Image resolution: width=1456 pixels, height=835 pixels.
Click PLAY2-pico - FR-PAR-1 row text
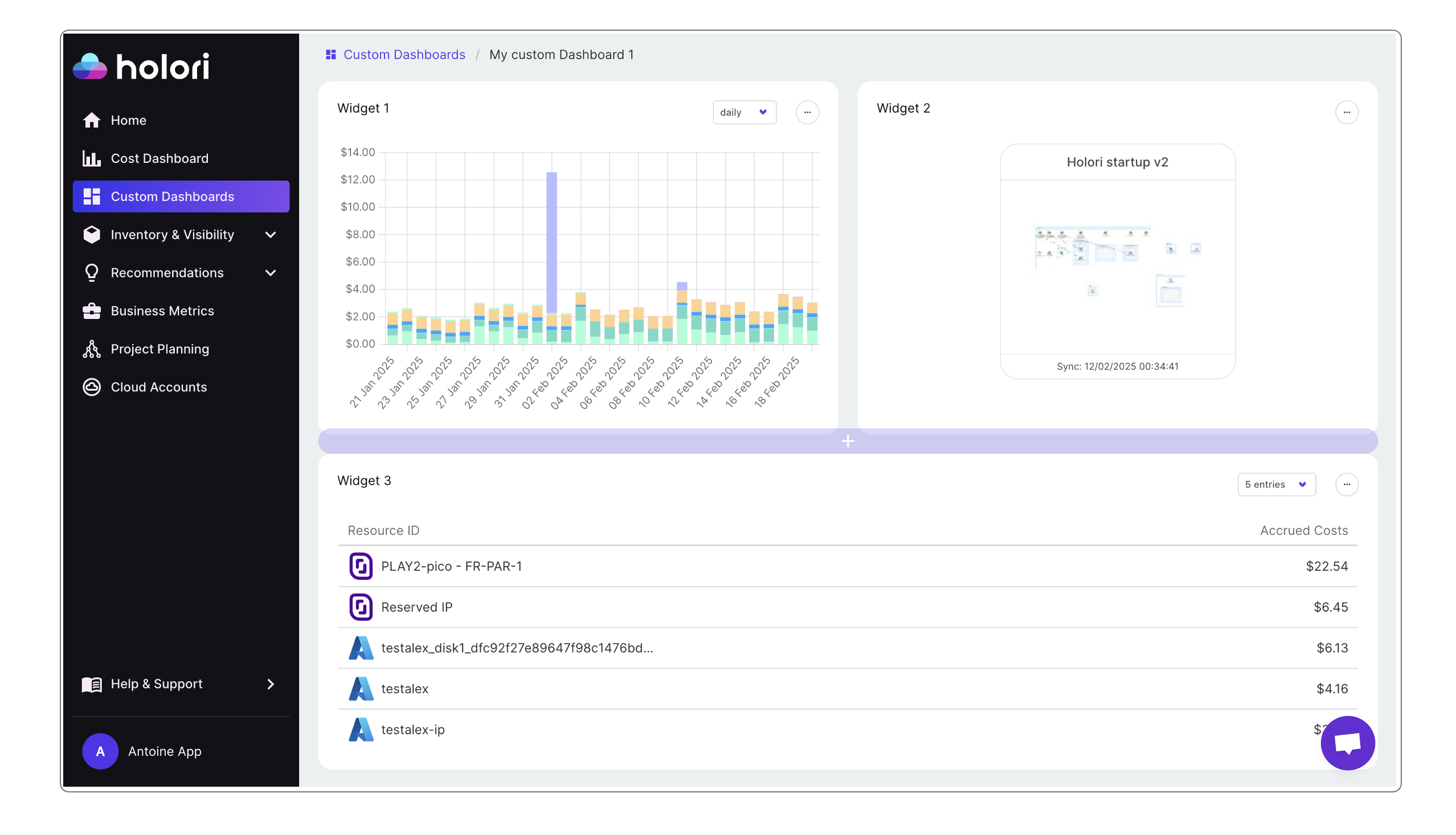click(x=451, y=567)
